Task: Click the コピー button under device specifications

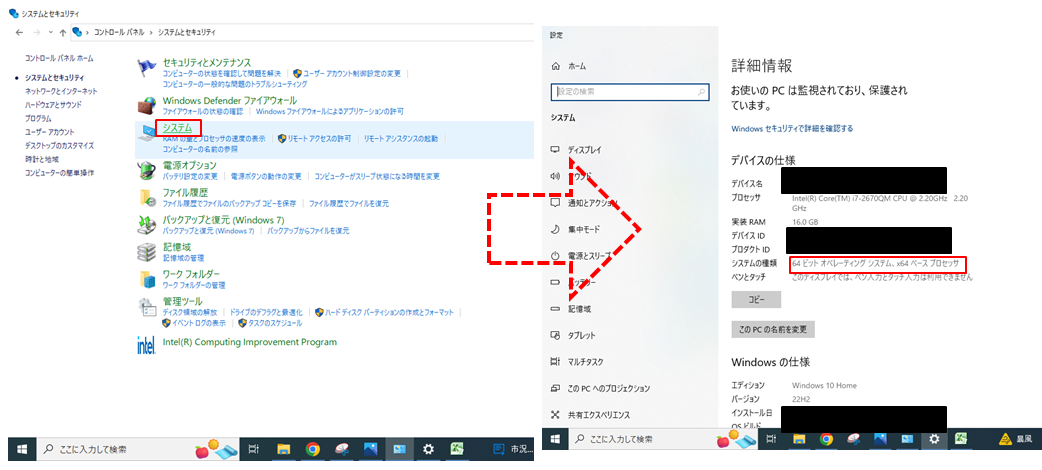Action: click(x=756, y=300)
